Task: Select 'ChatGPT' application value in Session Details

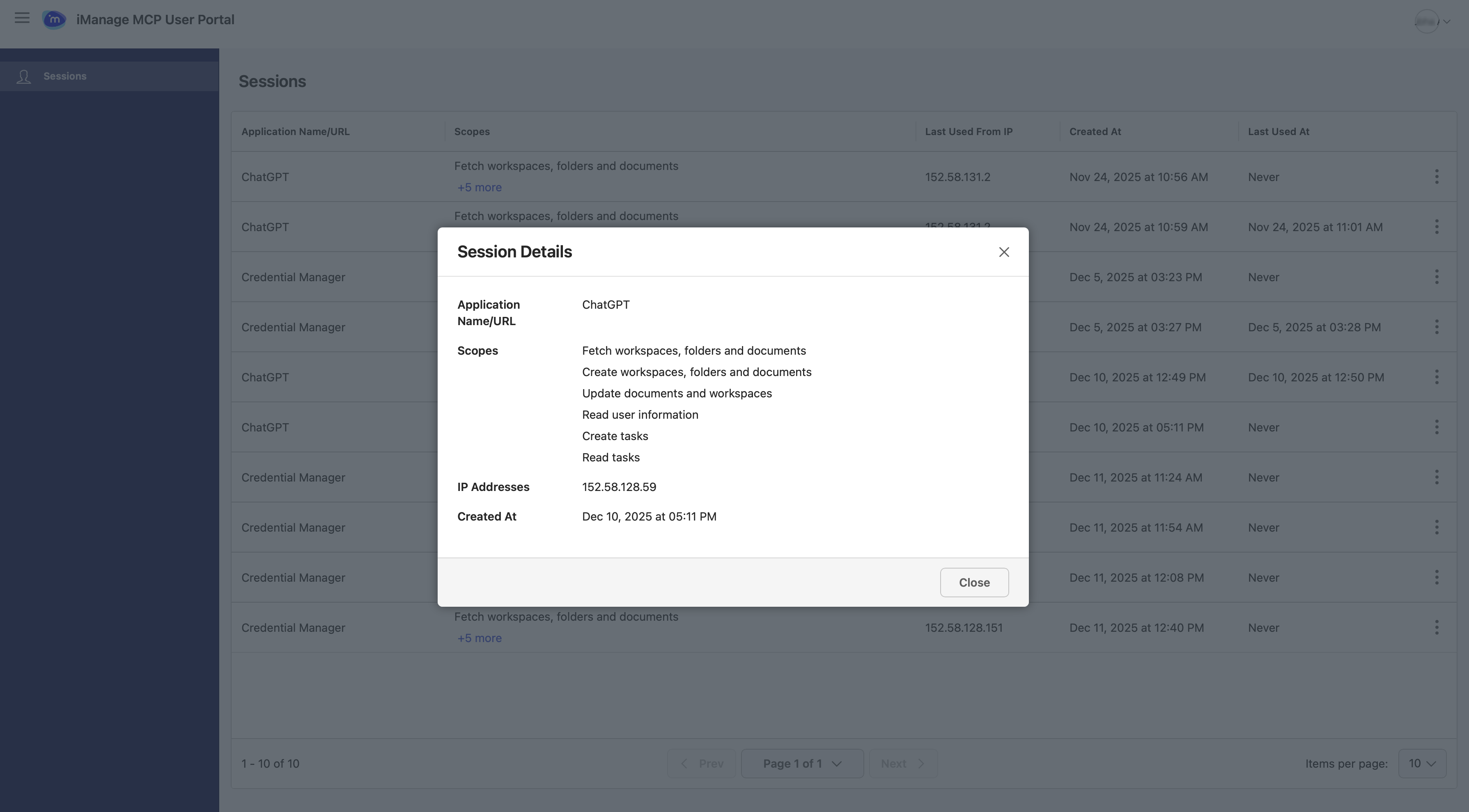Action: (x=606, y=305)
